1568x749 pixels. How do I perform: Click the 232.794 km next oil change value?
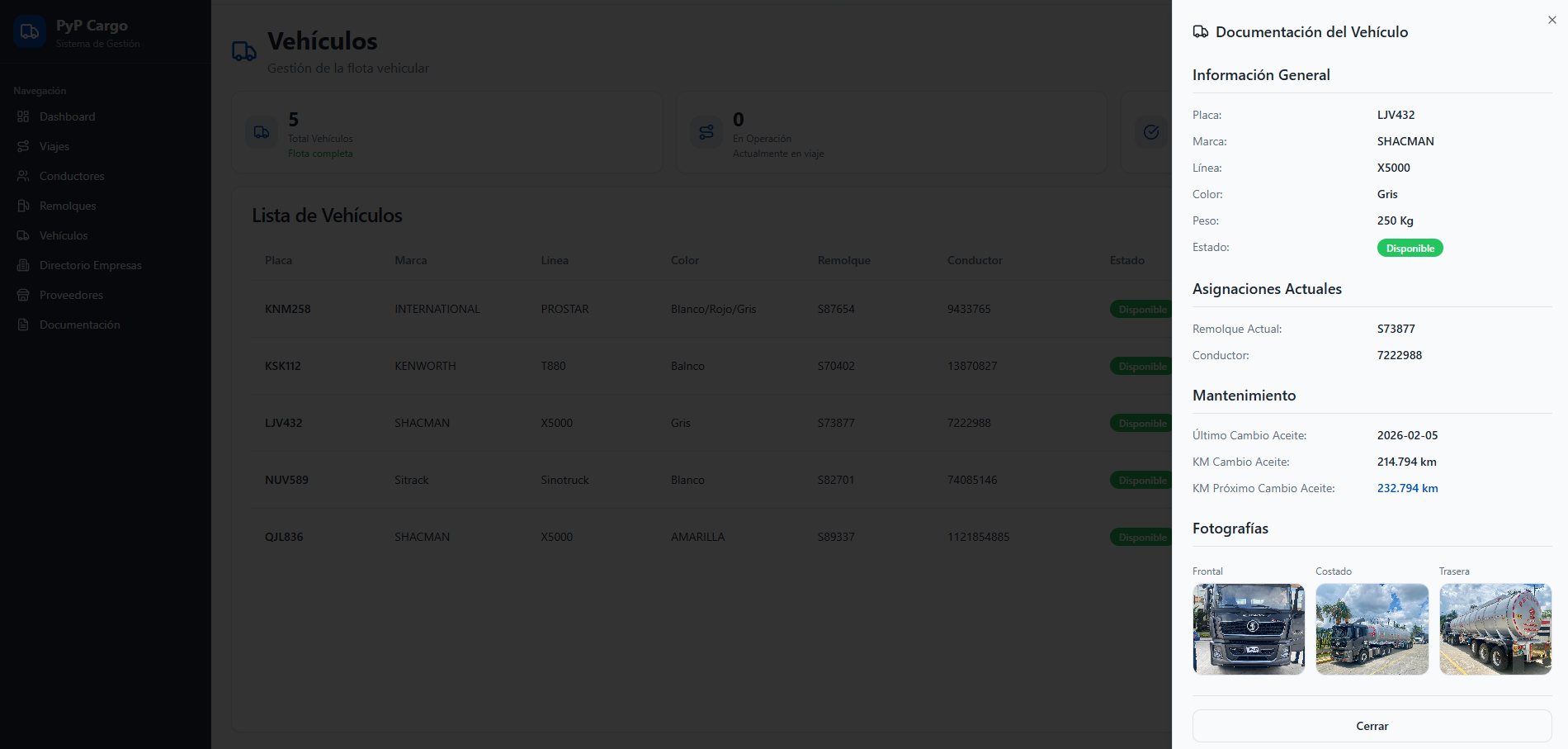tap(1408, 488)
